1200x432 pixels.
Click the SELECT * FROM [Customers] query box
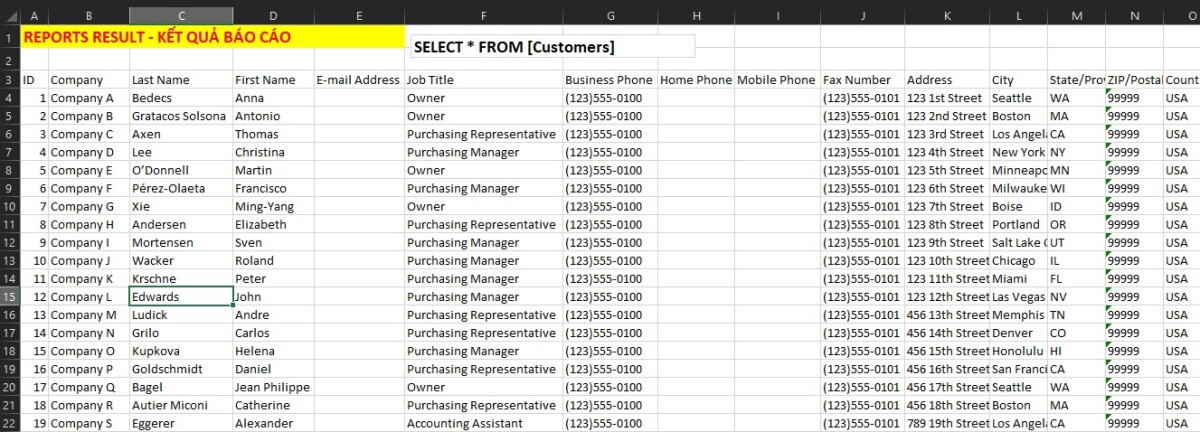[x=552, y=47]
